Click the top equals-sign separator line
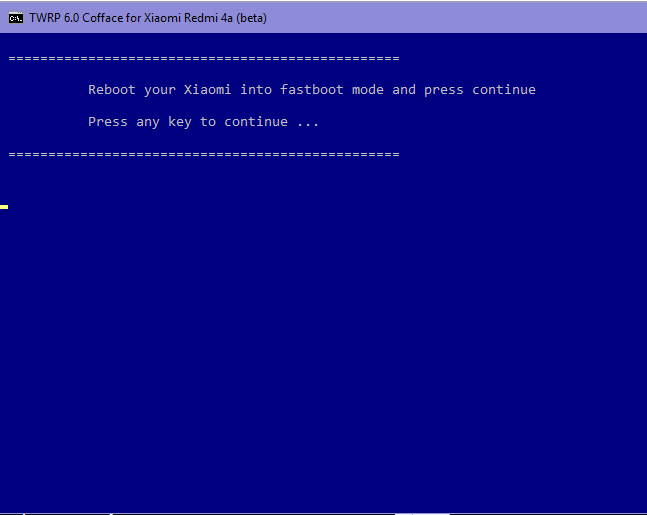Image resolution: width=647 pixels, height=515 pixels. coord(203,58)
